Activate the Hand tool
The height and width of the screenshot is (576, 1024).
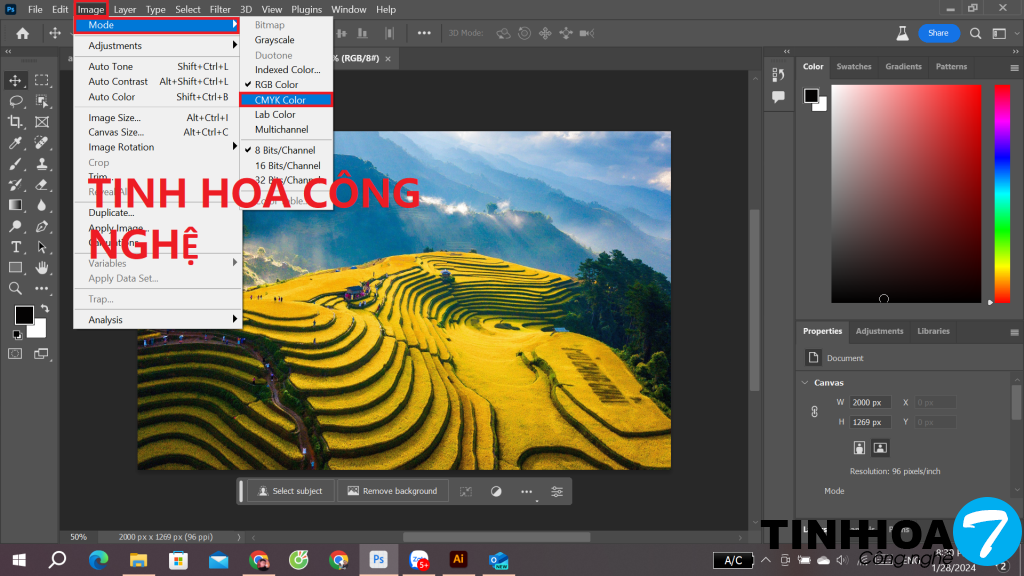42,267
